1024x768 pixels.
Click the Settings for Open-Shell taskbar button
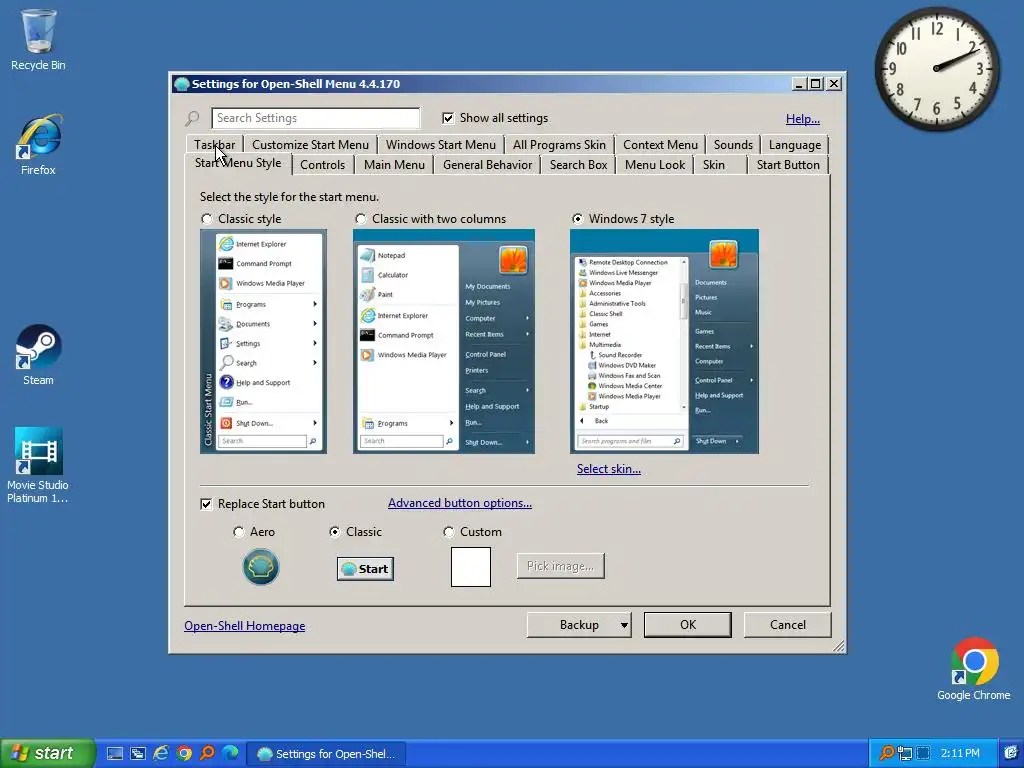click(x=327, y=754)
